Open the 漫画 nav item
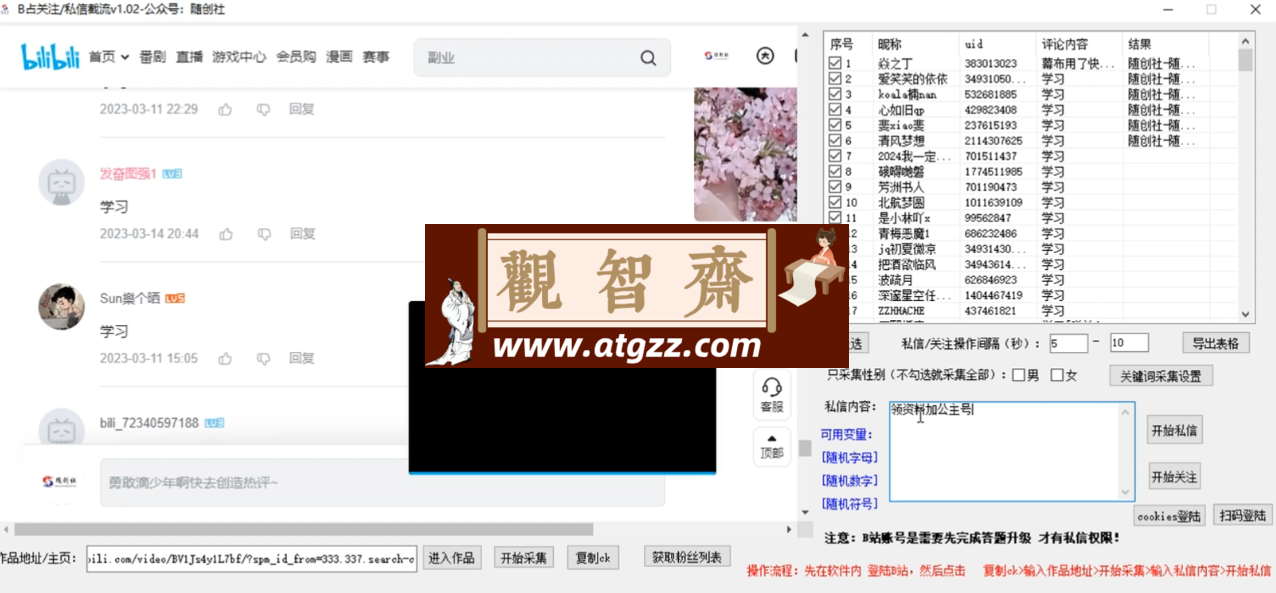The width and height of the screenshot is (1276, 593). (340, 57)
